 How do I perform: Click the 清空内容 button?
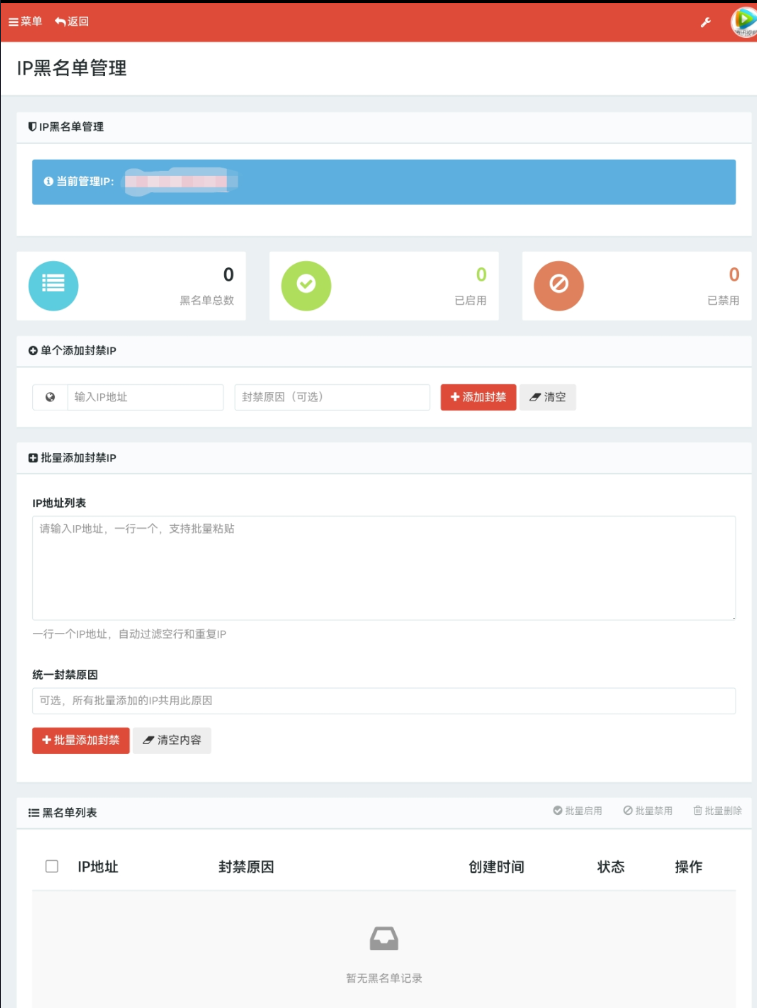click(x=172, y=740)
